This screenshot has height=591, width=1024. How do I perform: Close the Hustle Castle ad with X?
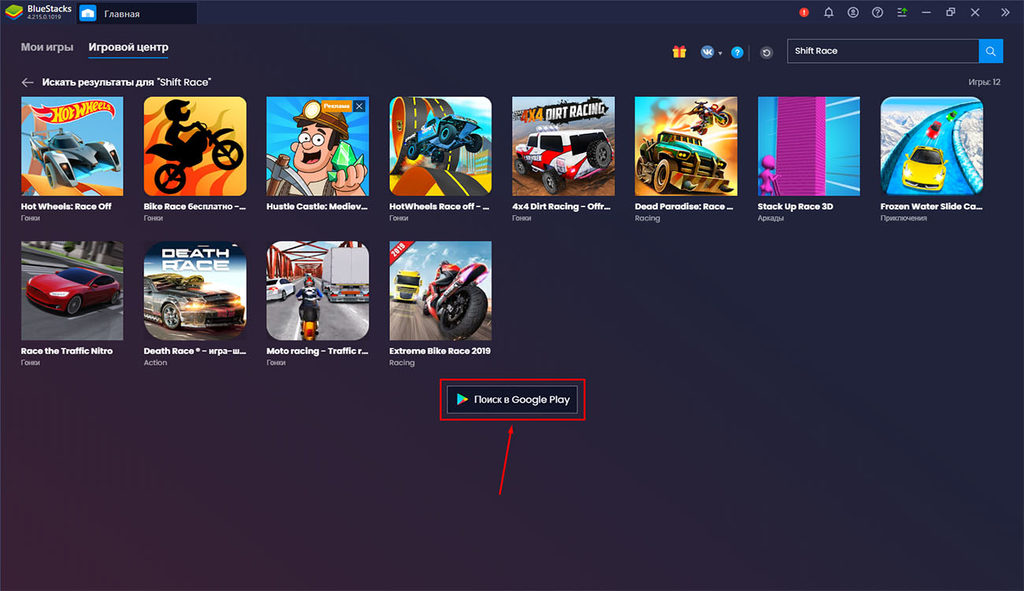359,106
